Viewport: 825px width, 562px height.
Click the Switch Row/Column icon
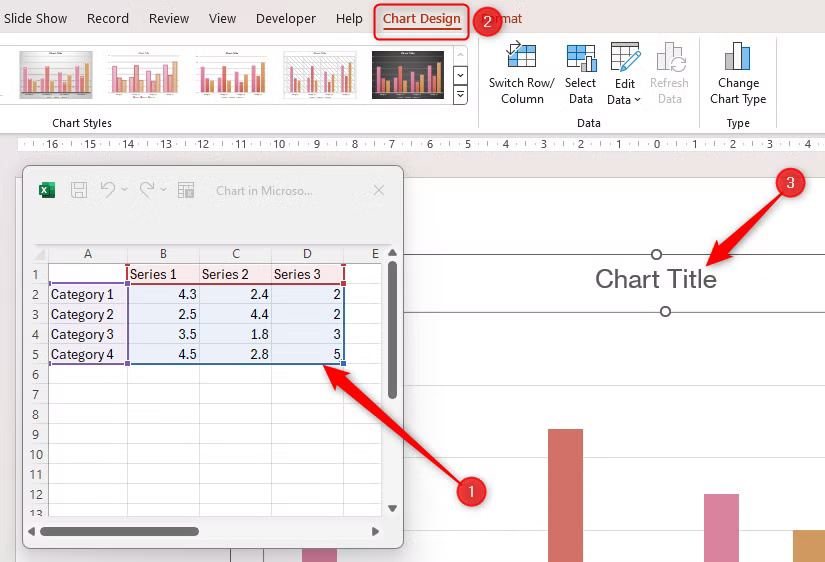coord(521,56)
